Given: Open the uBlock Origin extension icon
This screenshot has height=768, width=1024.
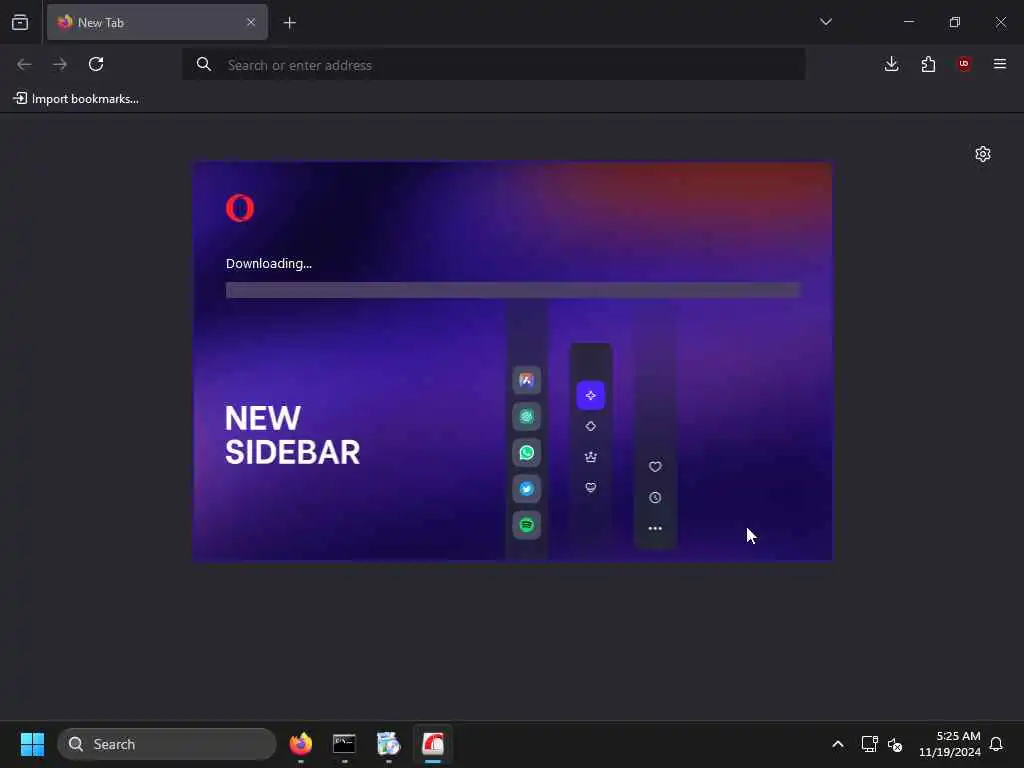Looking at the screenshot, I should tap(964, 64).
